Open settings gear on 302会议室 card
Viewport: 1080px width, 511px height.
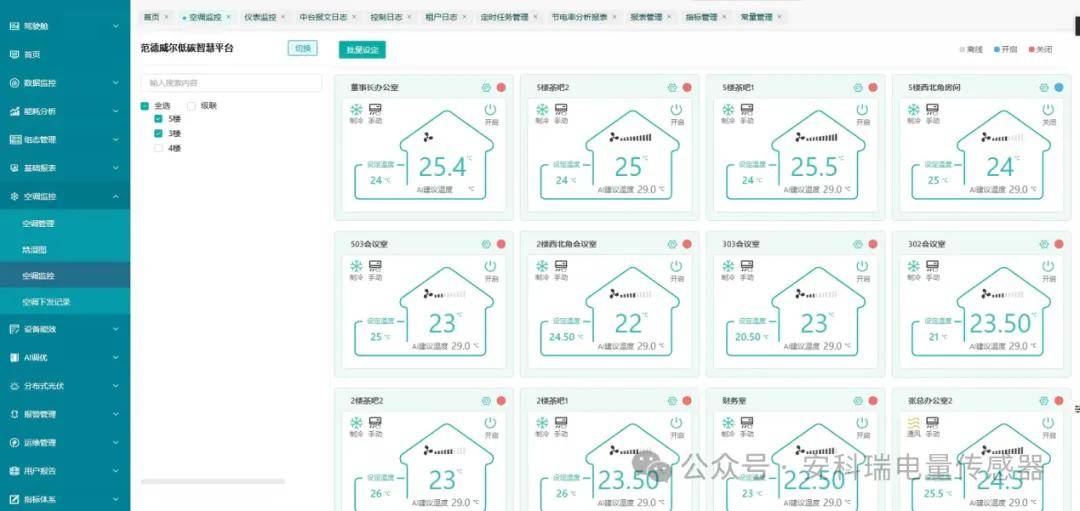[x=1044, y=244]
